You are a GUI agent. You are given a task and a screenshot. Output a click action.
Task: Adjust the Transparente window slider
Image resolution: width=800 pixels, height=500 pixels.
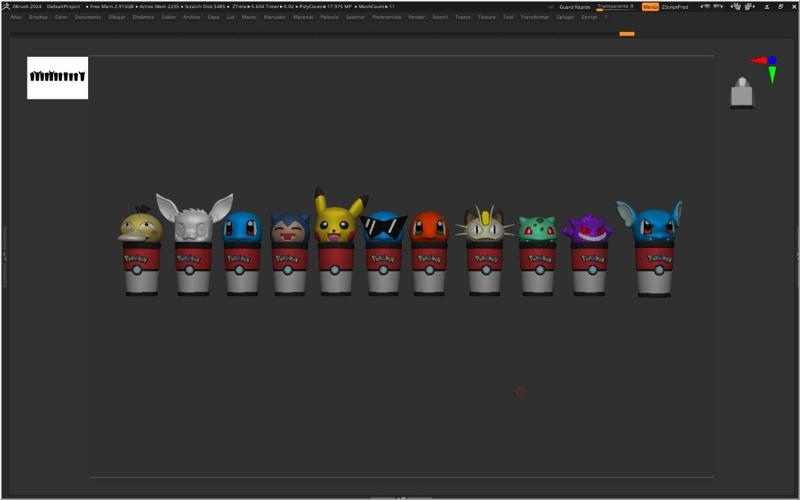(x=615, y=7)
